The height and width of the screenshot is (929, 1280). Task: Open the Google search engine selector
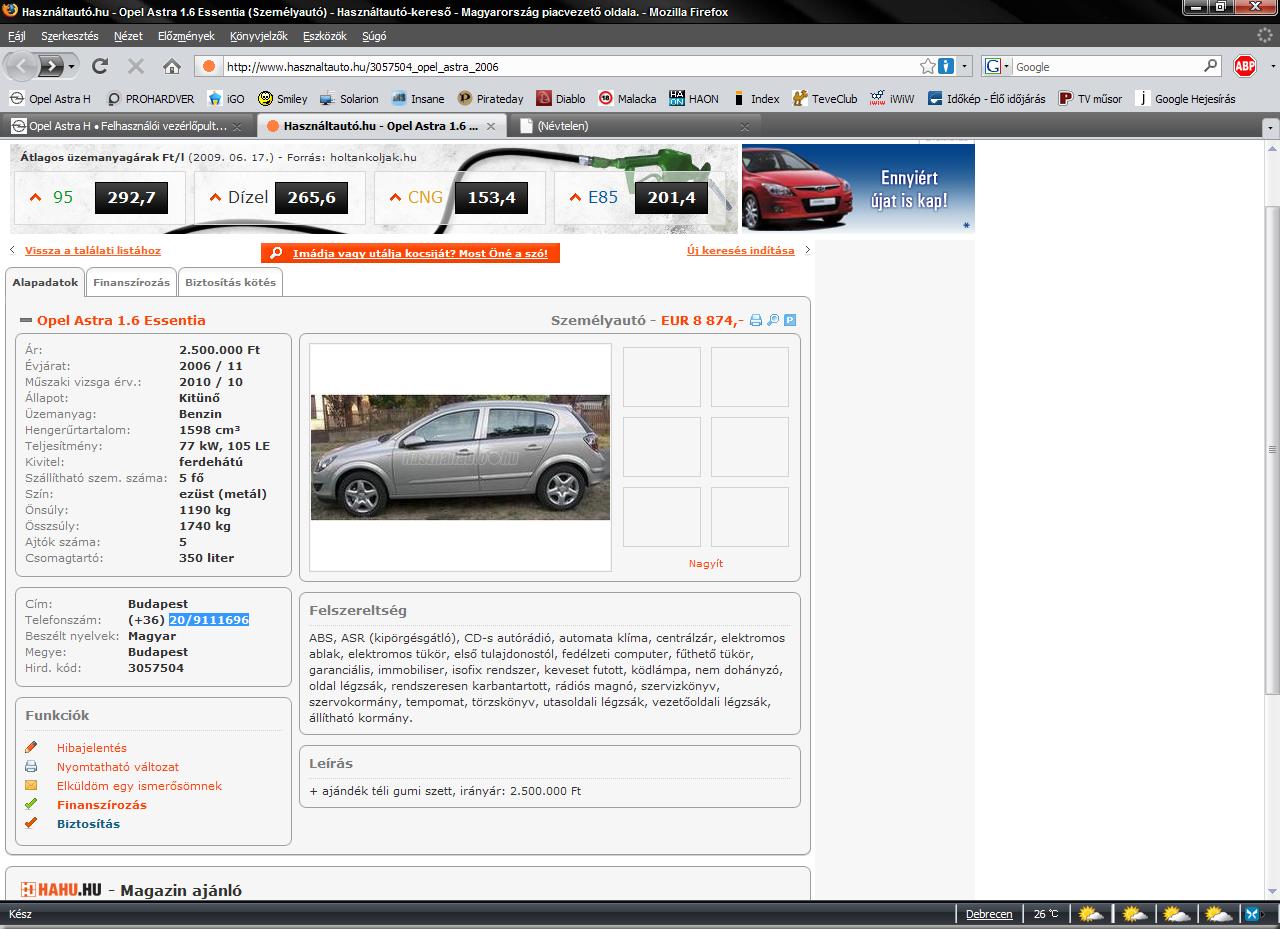(x=997, y=67)
